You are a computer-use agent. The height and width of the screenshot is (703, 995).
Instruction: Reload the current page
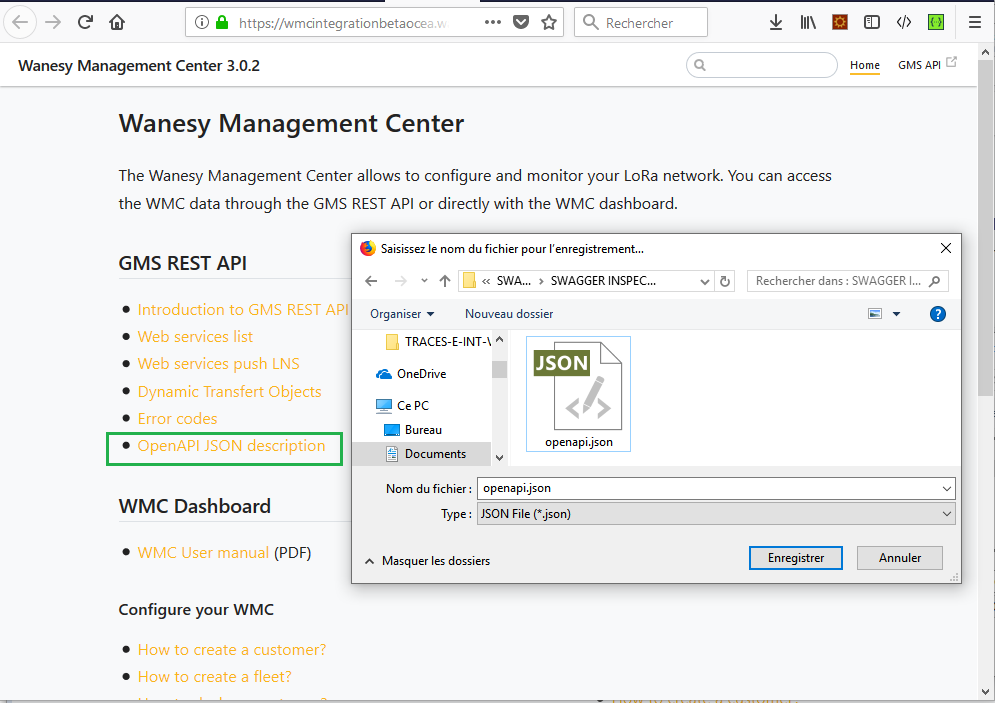tap(85, 22)
